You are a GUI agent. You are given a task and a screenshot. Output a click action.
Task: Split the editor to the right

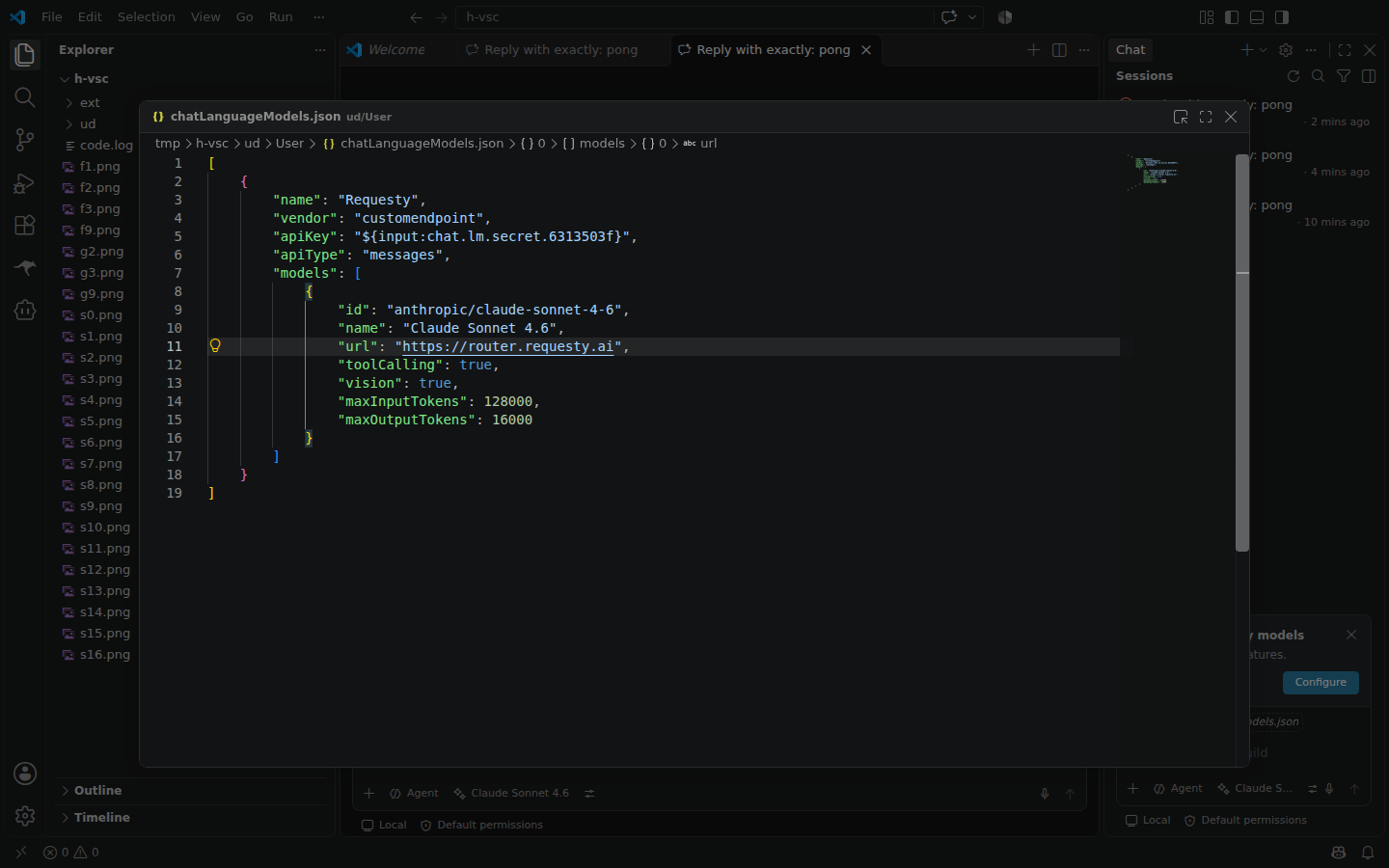(x=1059, y=50)
